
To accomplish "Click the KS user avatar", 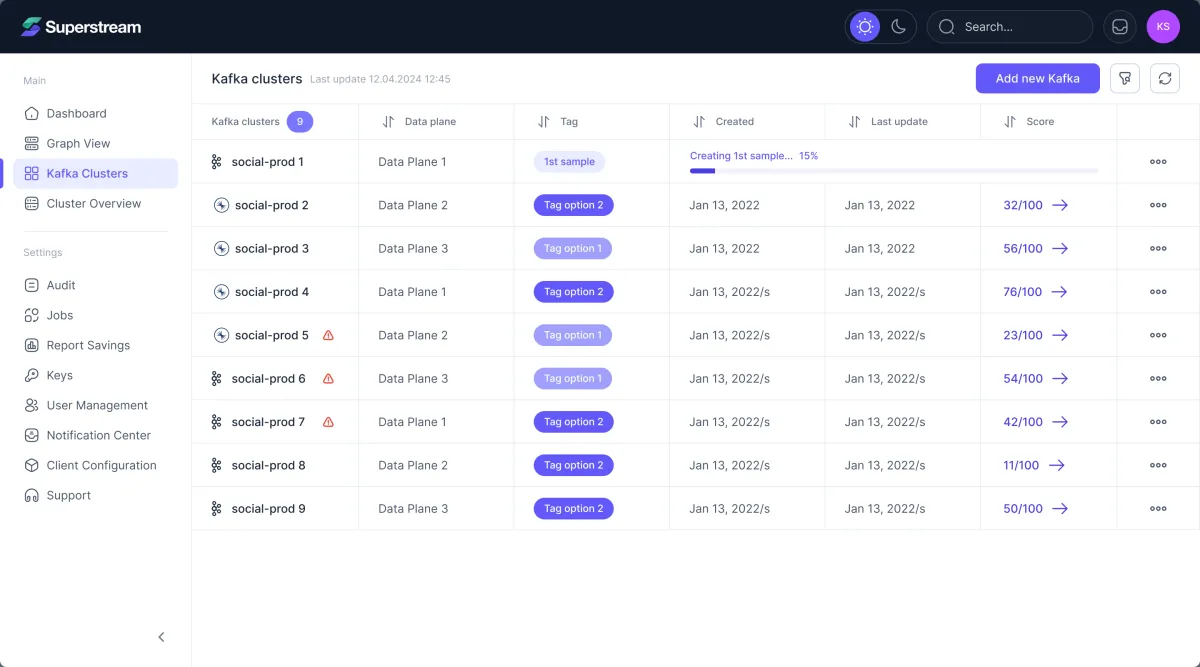I will [1163, 27].
